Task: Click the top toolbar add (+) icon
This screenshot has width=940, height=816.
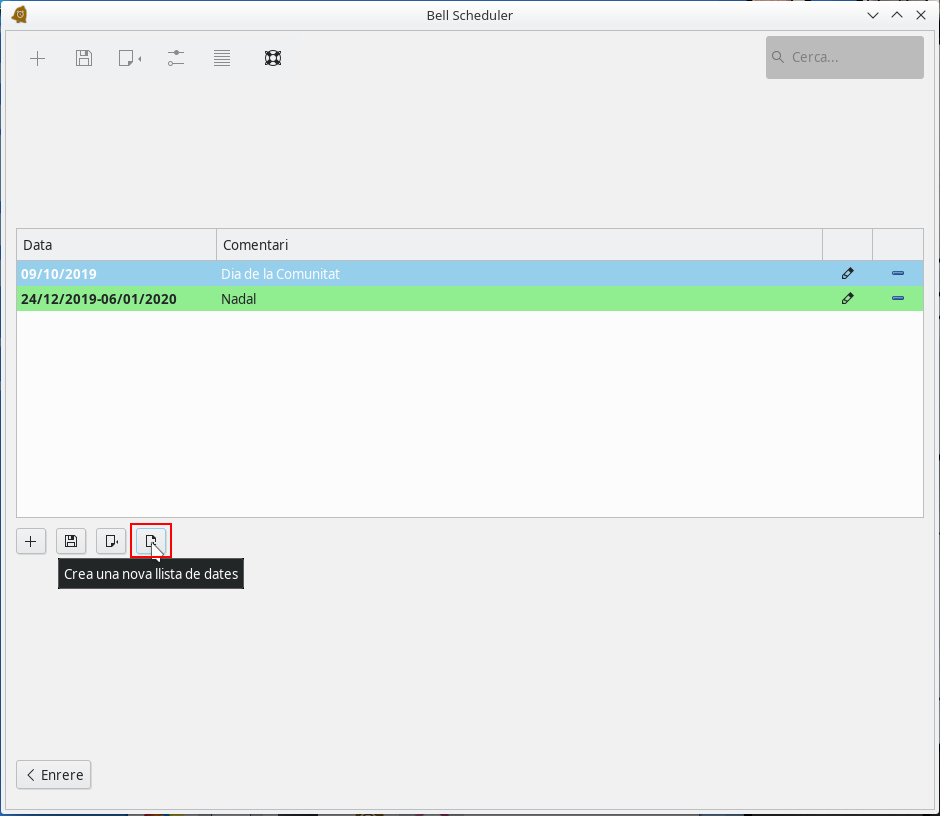Action: (37, 58)
